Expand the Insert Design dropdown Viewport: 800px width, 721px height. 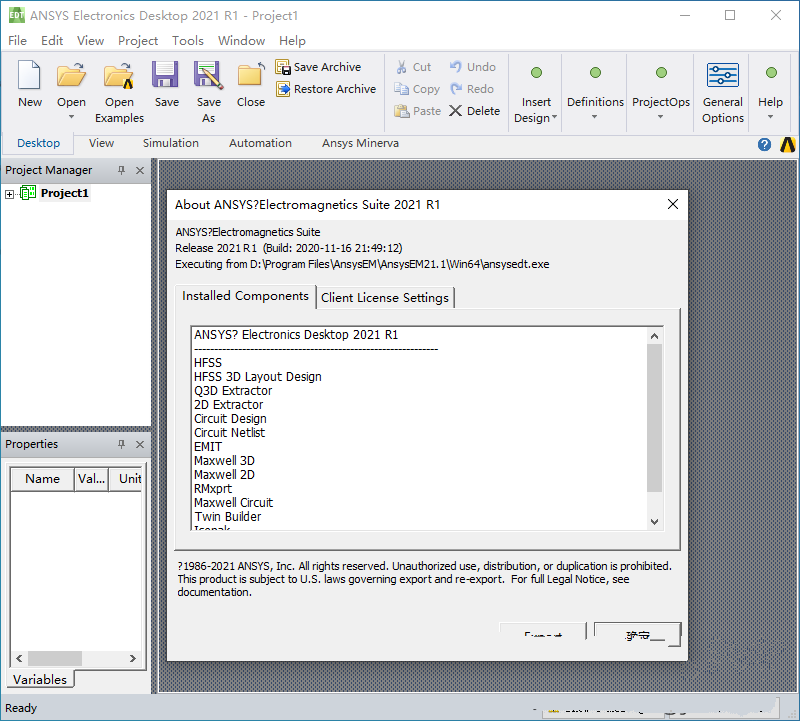coord(555,117)
